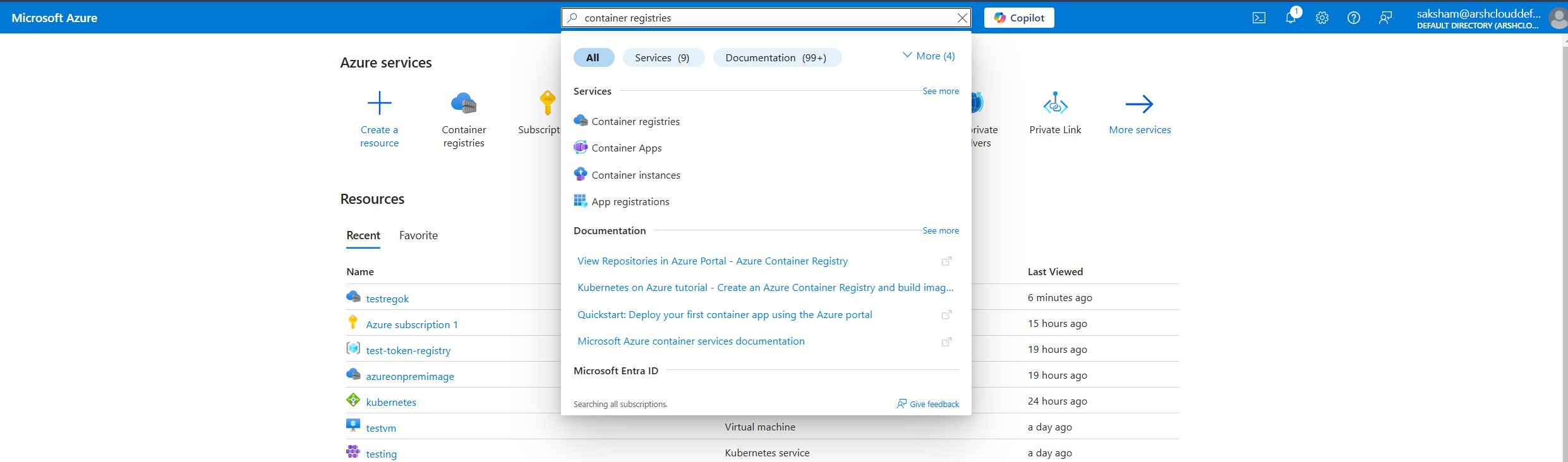Click into the container registries search field
This screenshot has height=462, width=1568.
click(764, 18)
